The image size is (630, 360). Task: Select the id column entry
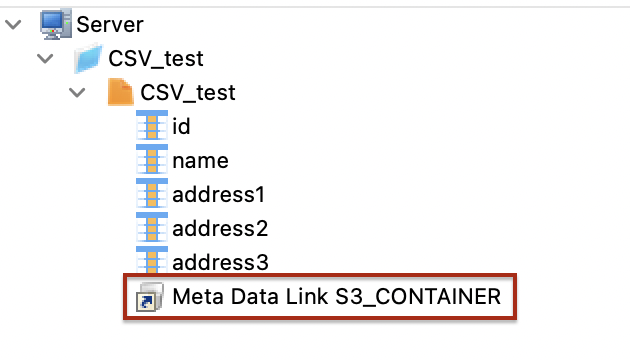pyautogui.click(x=181, y=126)
